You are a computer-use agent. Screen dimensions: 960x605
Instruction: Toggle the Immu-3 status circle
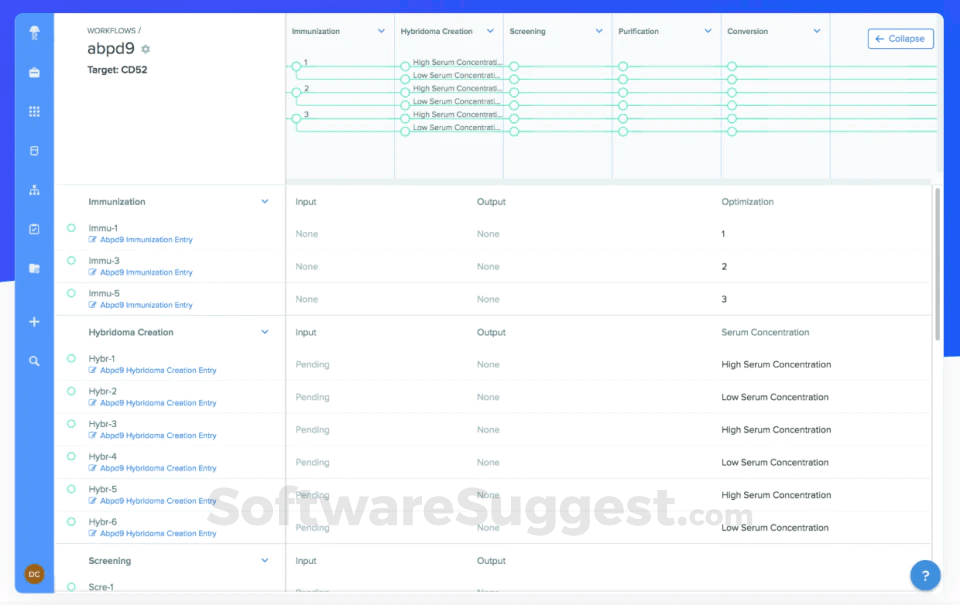point(70,260)
